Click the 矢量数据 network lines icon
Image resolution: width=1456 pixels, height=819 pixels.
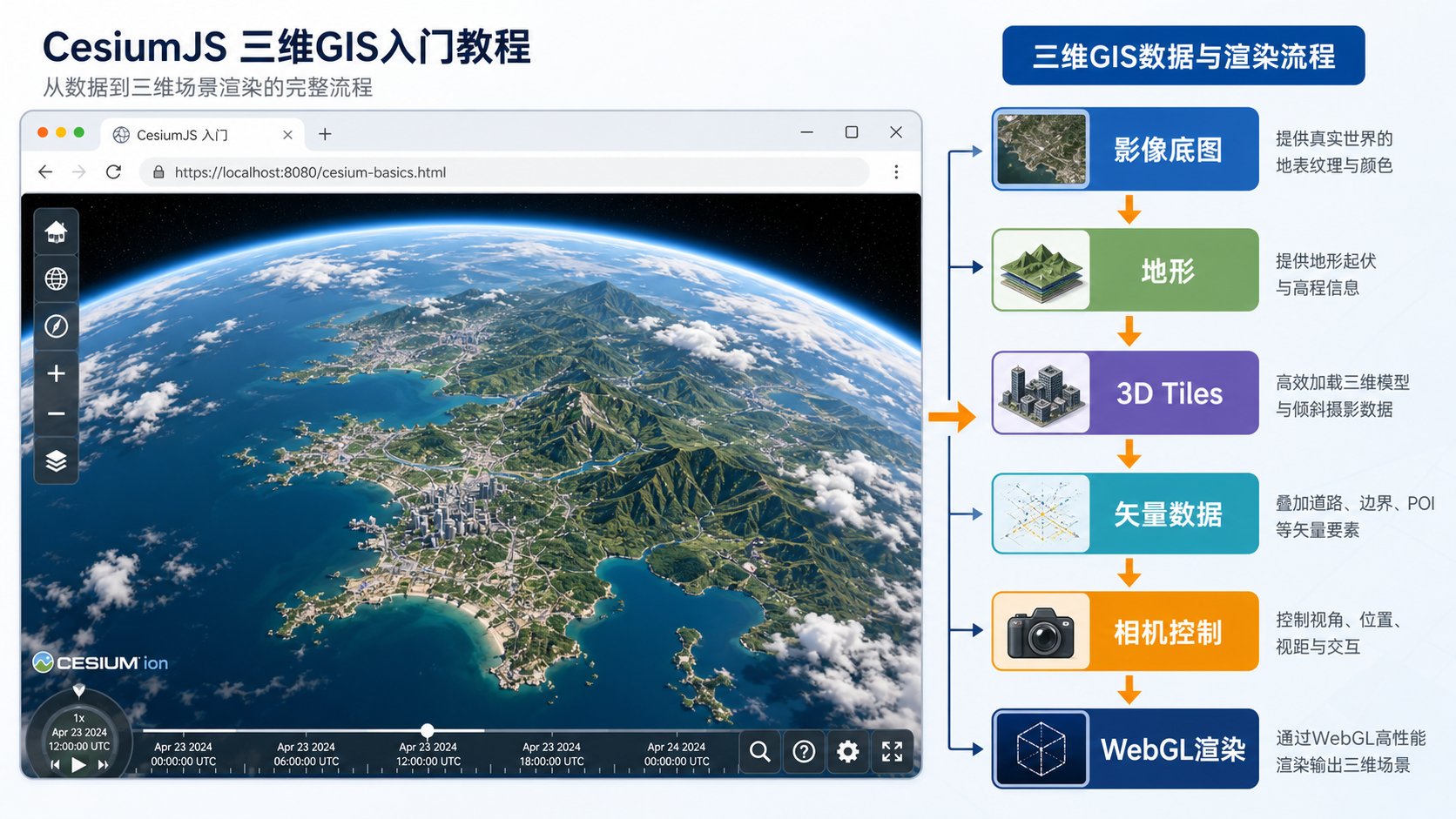pyautogui.click(x=1041, y=514)
